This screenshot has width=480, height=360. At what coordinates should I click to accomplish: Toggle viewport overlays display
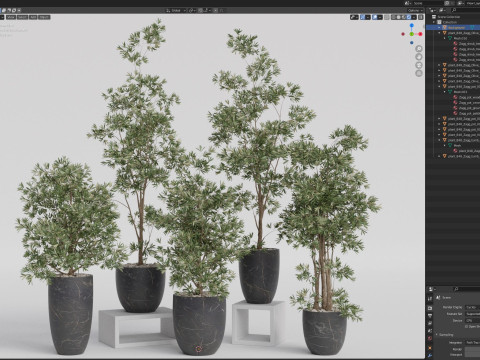pos(375,17)
